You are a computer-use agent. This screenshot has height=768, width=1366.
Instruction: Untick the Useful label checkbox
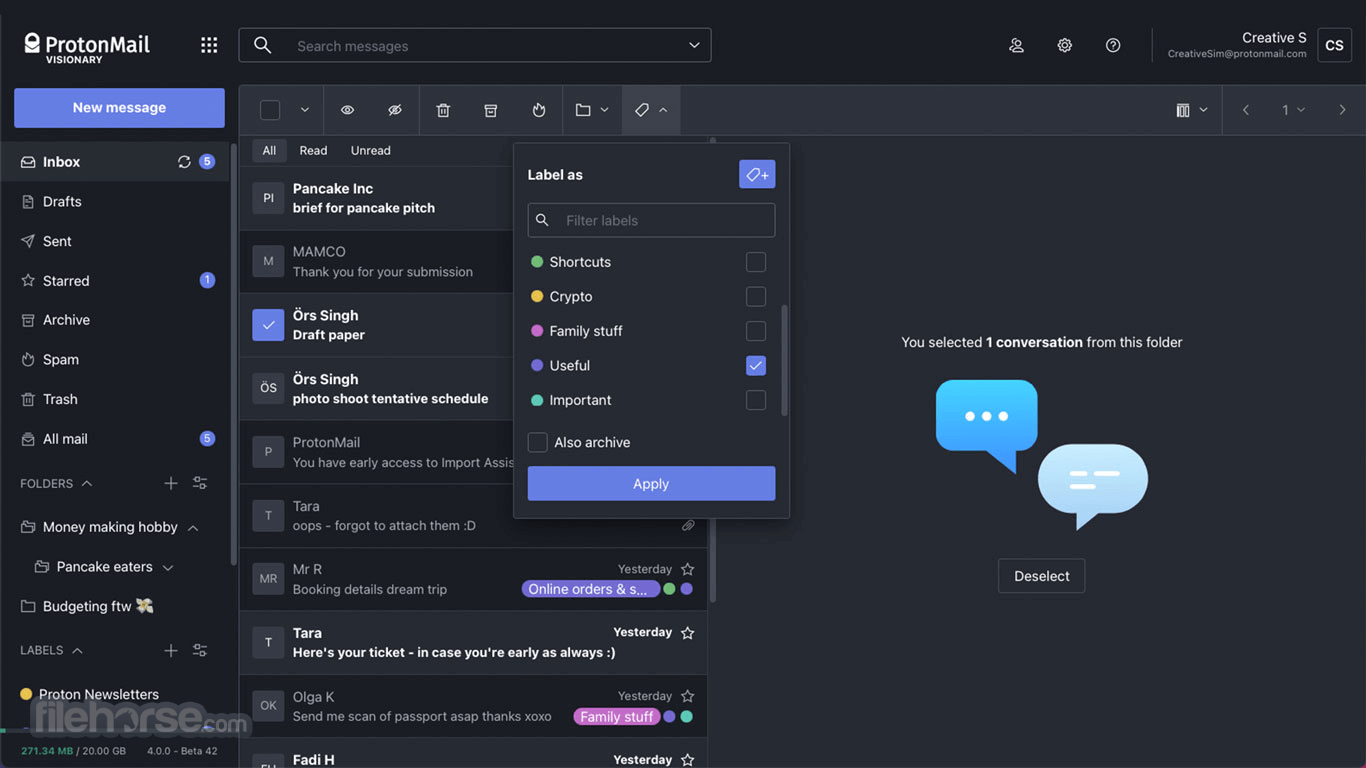coord(756,365)
